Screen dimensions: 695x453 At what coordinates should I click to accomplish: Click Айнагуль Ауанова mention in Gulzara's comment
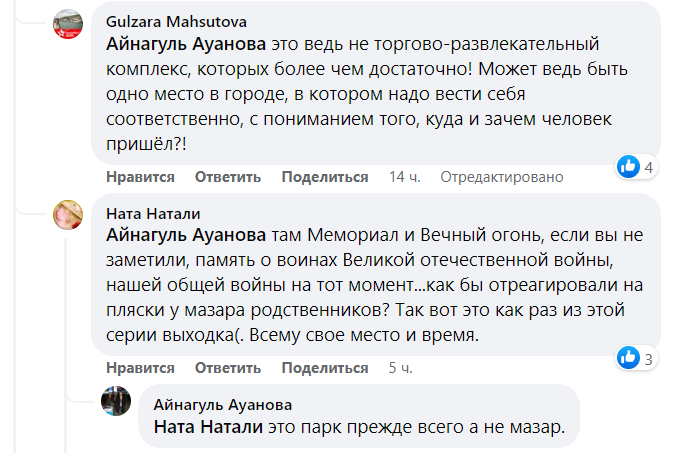tap(186, 45)
